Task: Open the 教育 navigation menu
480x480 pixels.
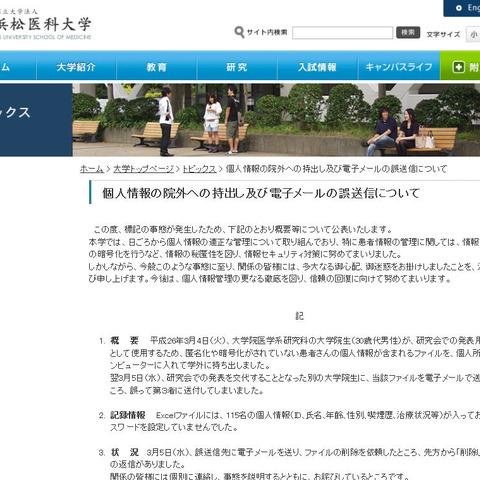Action: click(156, 67)
